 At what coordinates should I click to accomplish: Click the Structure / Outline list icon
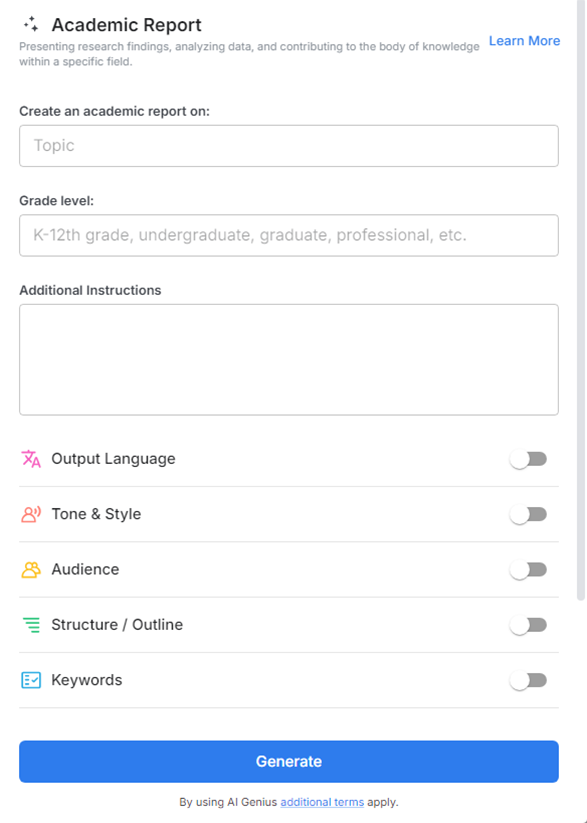pyautogui.click(x=29, y=624)
